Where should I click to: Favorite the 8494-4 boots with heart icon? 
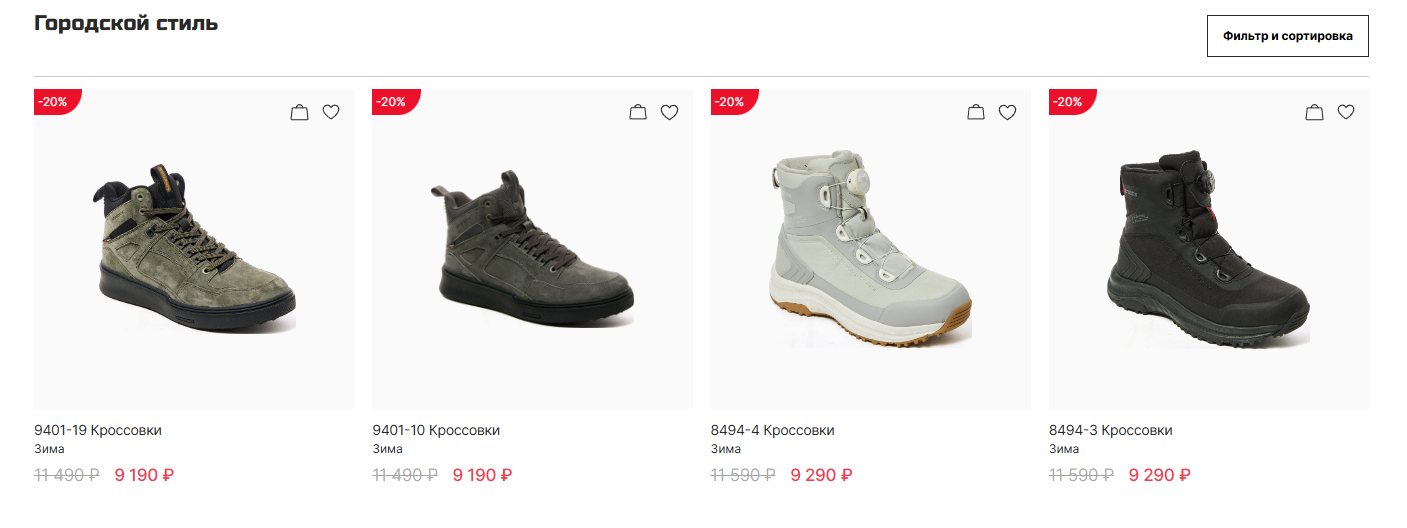[1008, 113]
